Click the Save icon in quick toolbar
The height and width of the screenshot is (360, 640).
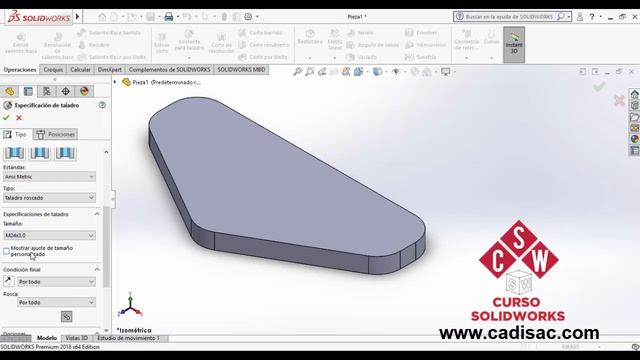coord(151,17)
